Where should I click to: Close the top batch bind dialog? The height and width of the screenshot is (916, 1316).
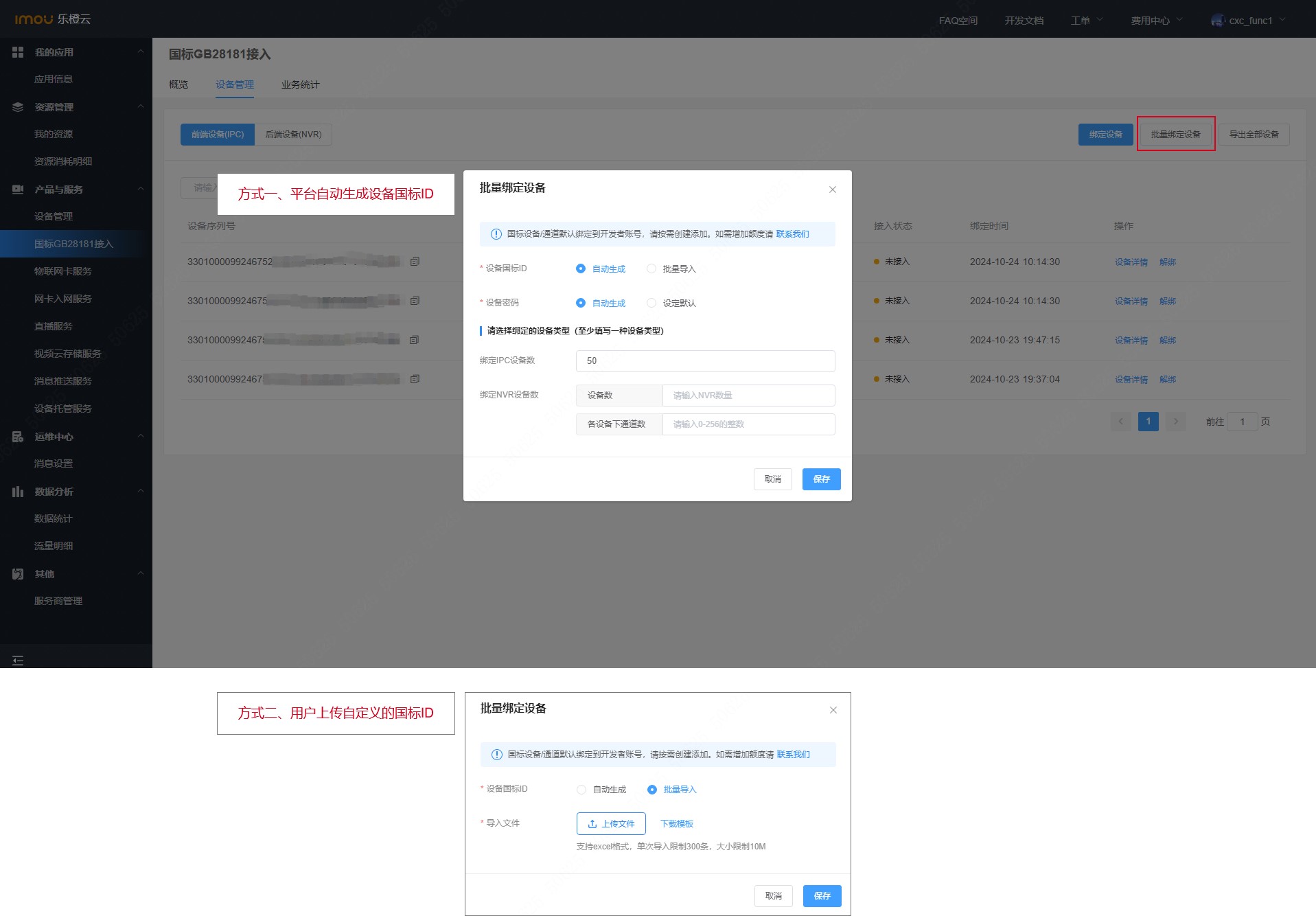[832, 190]
